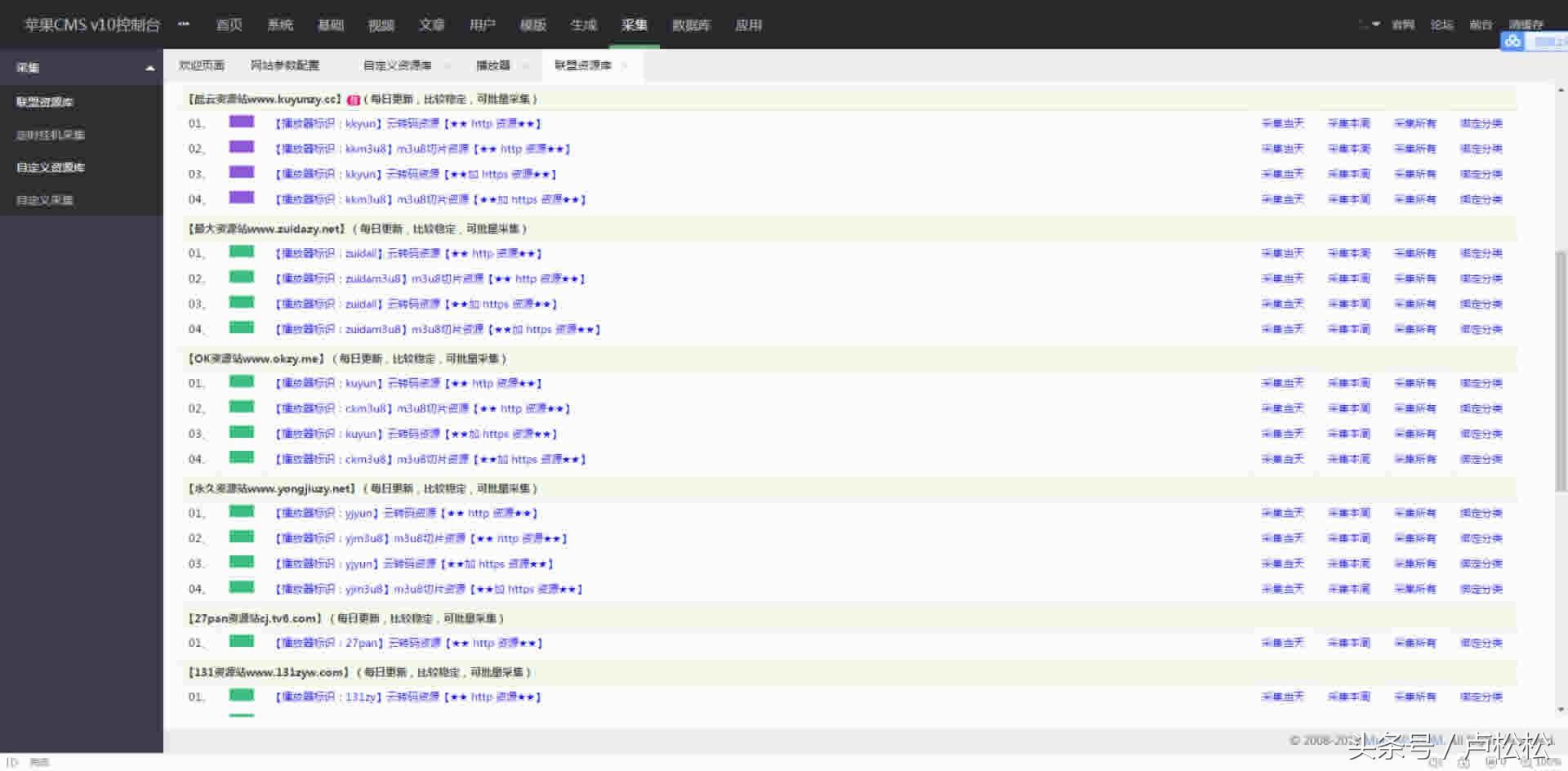Click the ellipsis icon beside 苹果CMS title
The image size is (1568, 771).
[x=184, y=25]
